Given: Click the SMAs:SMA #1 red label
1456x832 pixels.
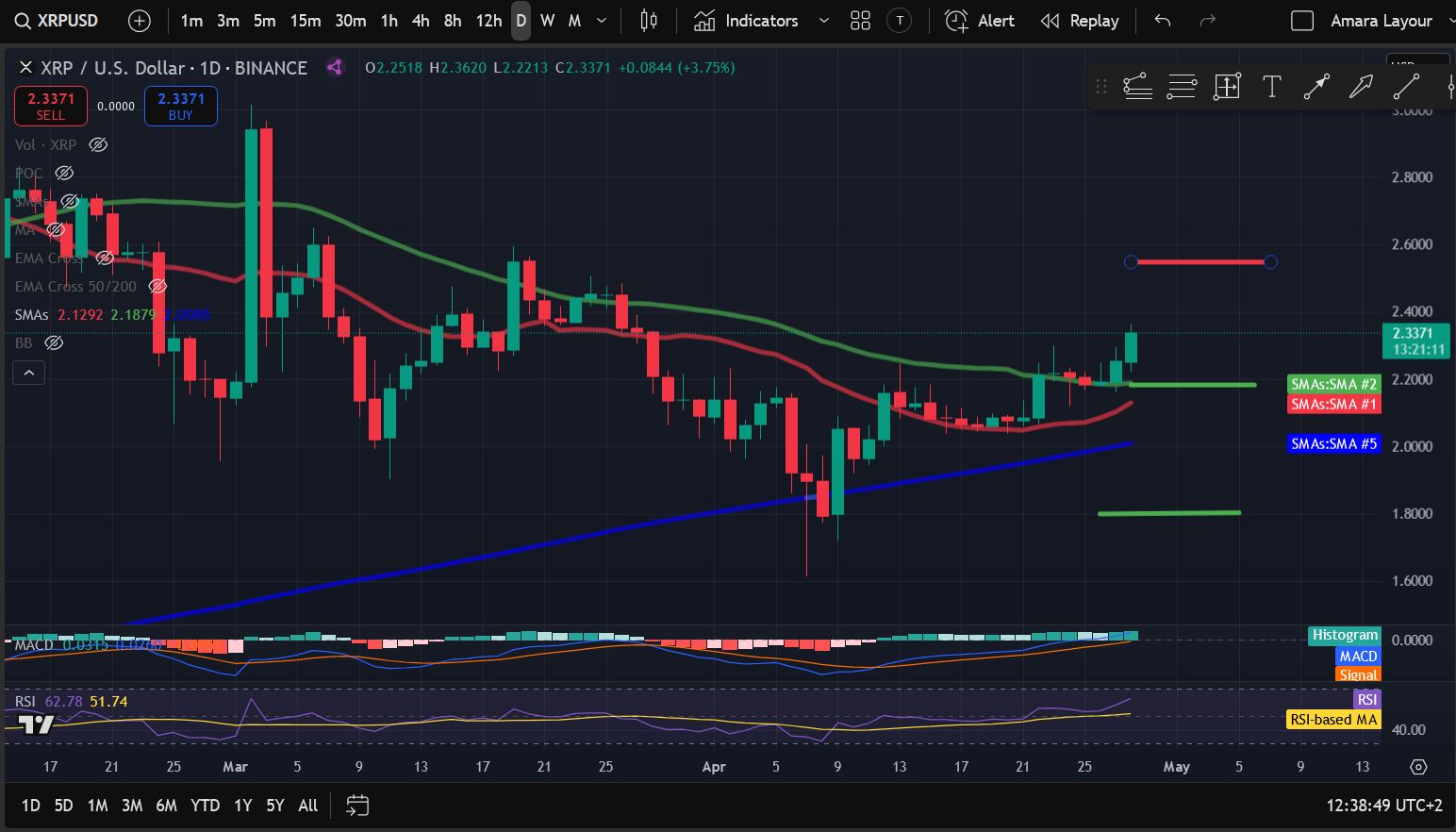Looking at the screenshot, I should pyautogui.click(x=1333, y=404).
